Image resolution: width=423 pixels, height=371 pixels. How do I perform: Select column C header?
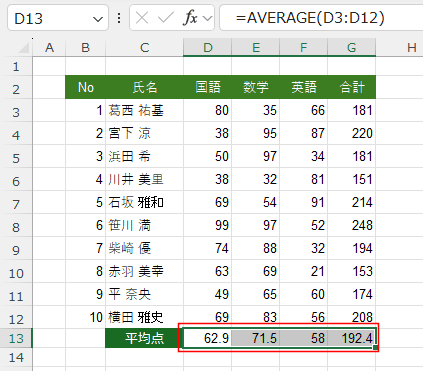coord(144,48)
